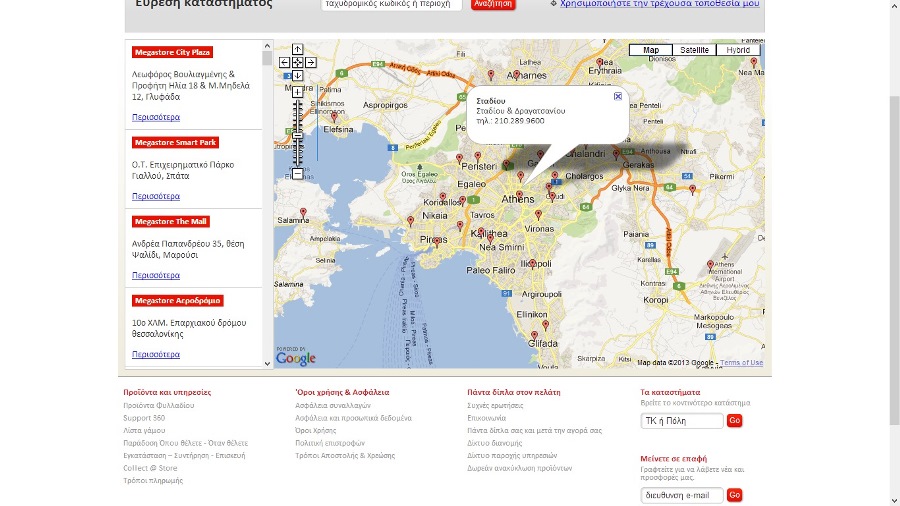Select the marker at Athens International Airport
This screenshot has height=506, width=900.
711,265
